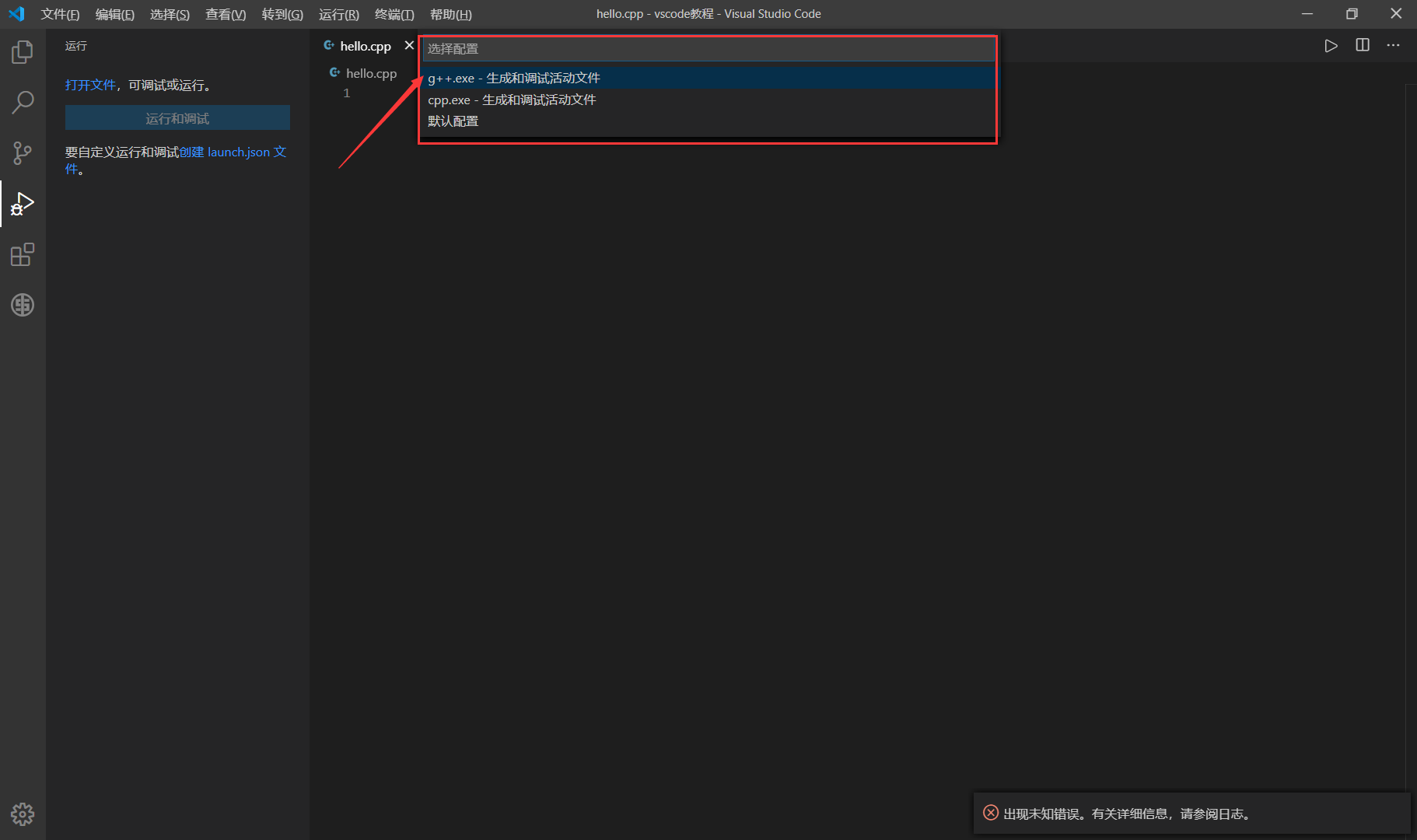Viewport: 1417px width, 840px height.
Task: Close the hello.cpp tab
Action: click(409, 46)
